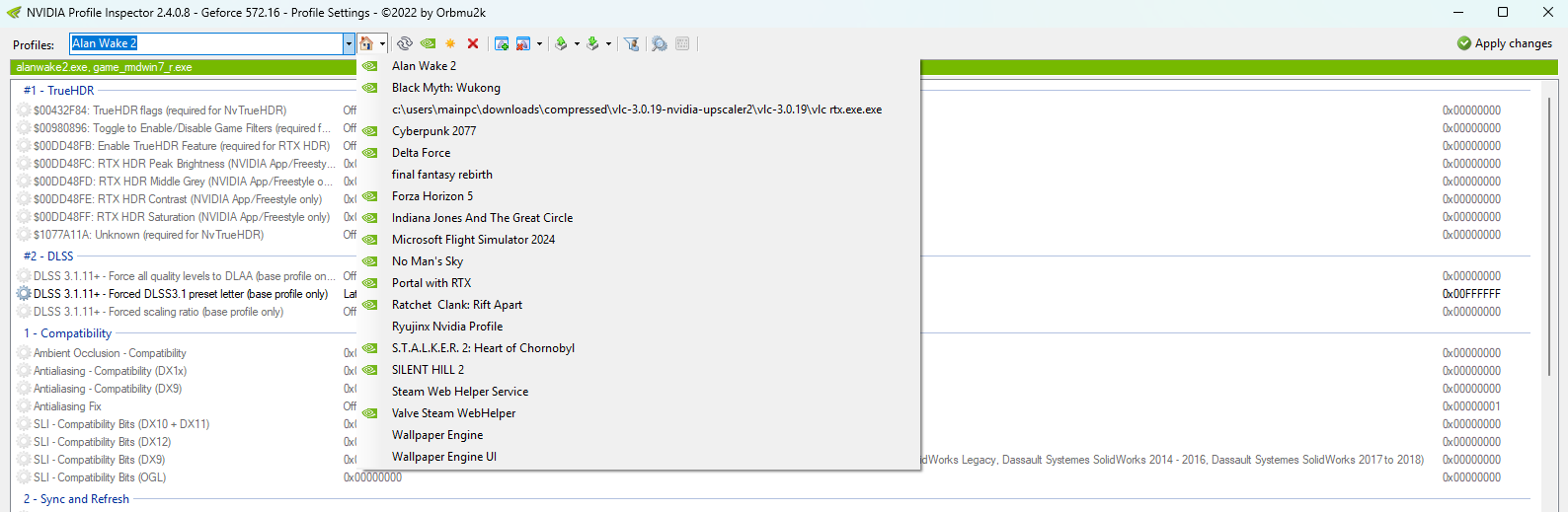The width and height of the screenshot is (1568, 512).
Task: Click the orange create new profile icon
Action: [450, 43]
